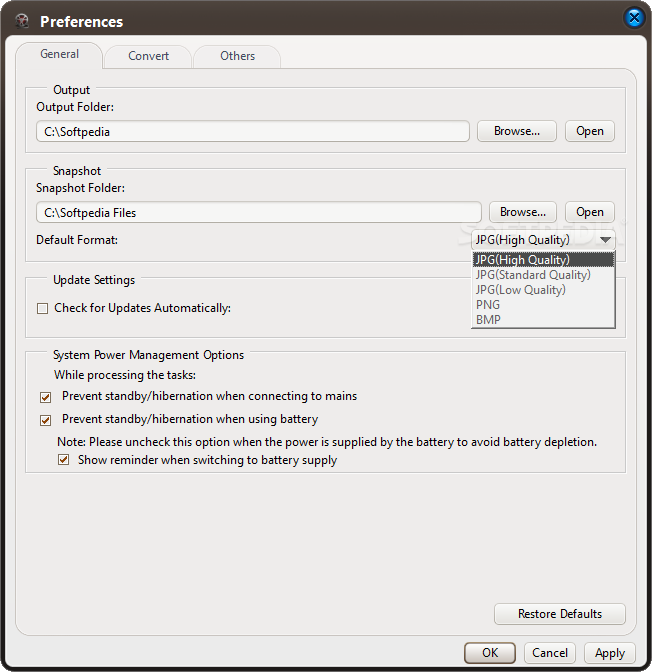Screen dimensions: 652x672
Task: Enable Check for Updates Automatically
Action: tap(43, 309)
